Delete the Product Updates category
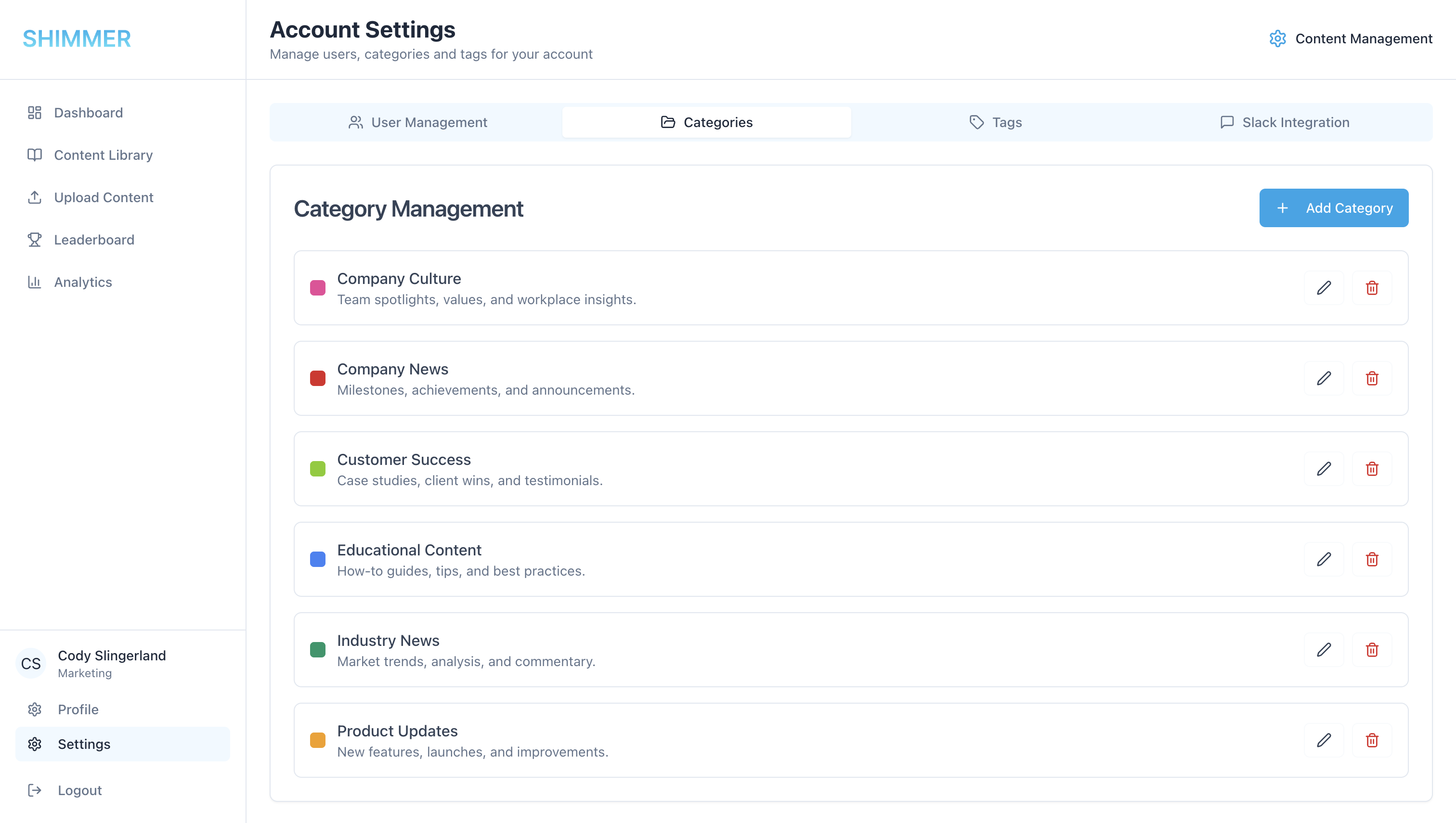The image size is (1456, 823). click(x=1372, y=741)
